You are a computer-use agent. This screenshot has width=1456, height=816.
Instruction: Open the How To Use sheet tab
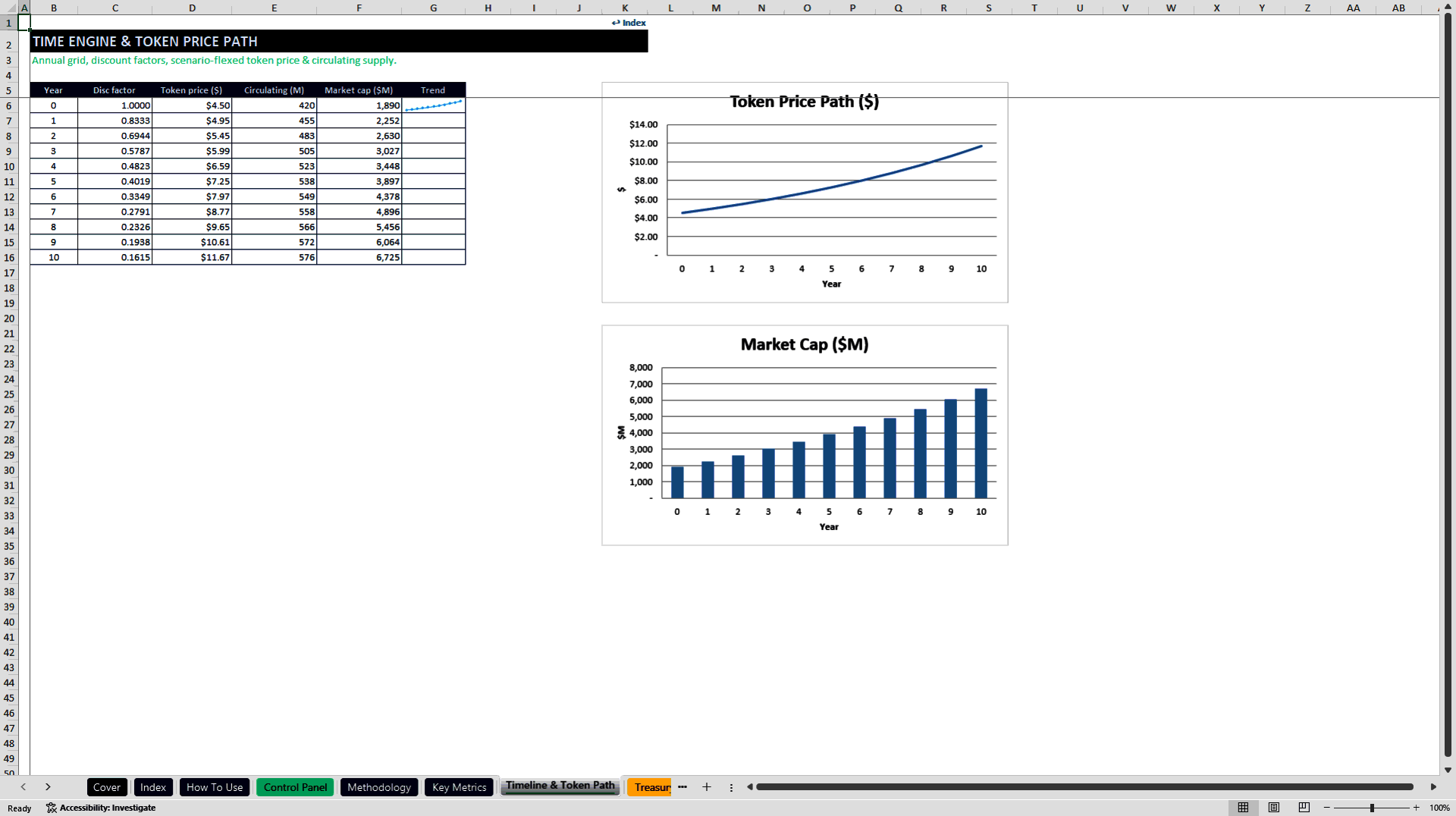coord(215,787)
